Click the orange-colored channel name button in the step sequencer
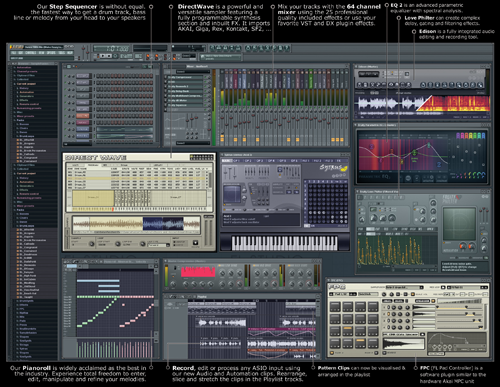The image size is (500, 387). pos(82,116)
